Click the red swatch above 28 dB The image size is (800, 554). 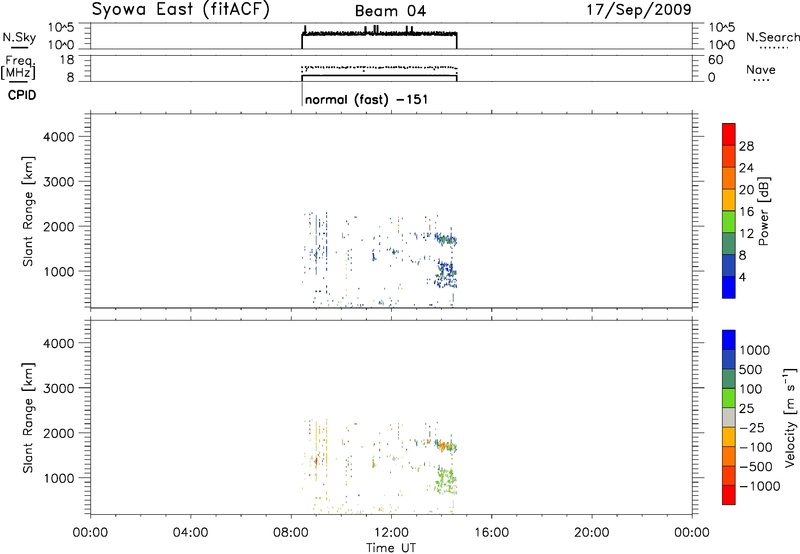pos(729,134)
